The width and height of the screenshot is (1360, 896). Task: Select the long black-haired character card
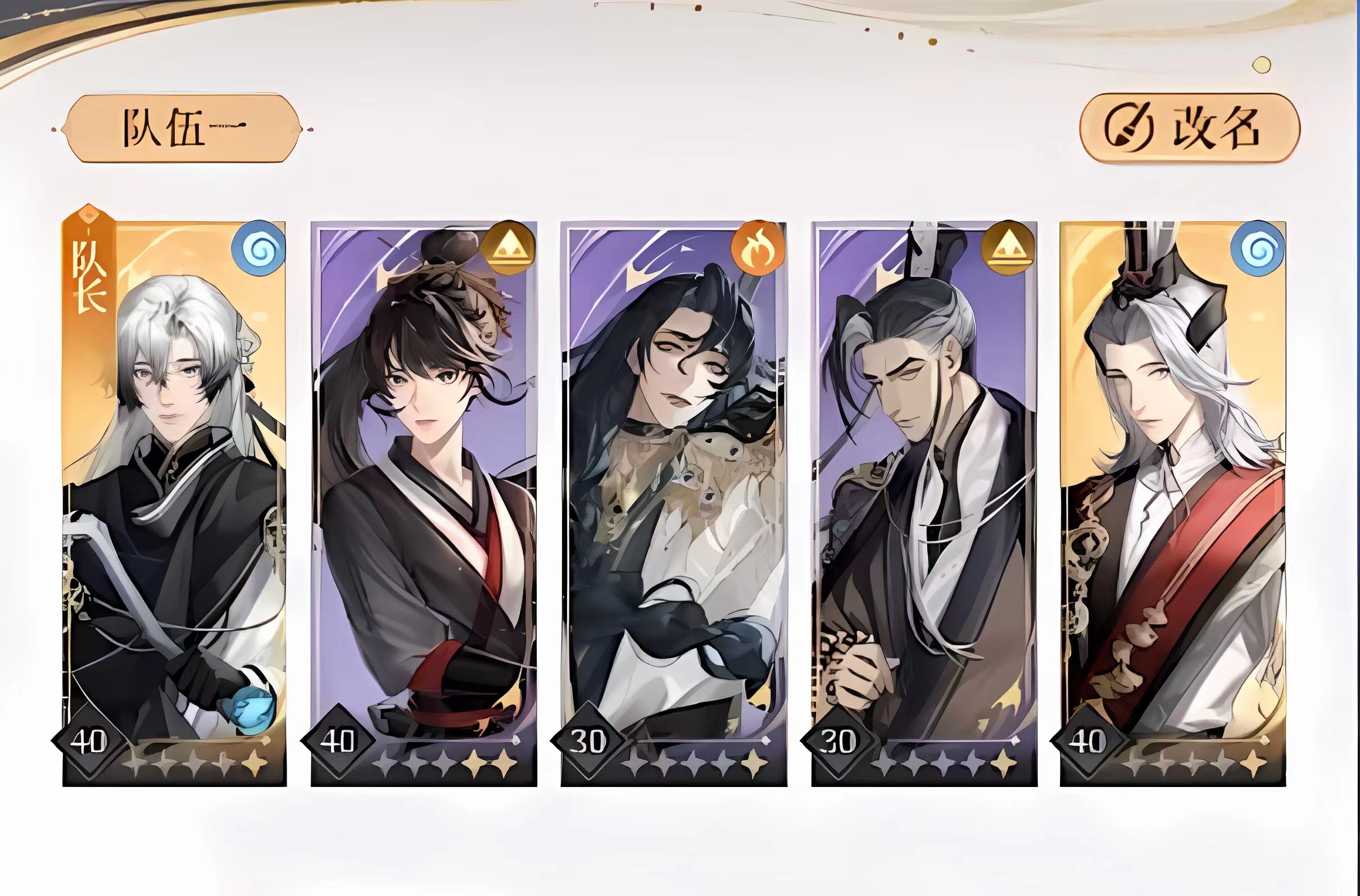pos(673,503)
